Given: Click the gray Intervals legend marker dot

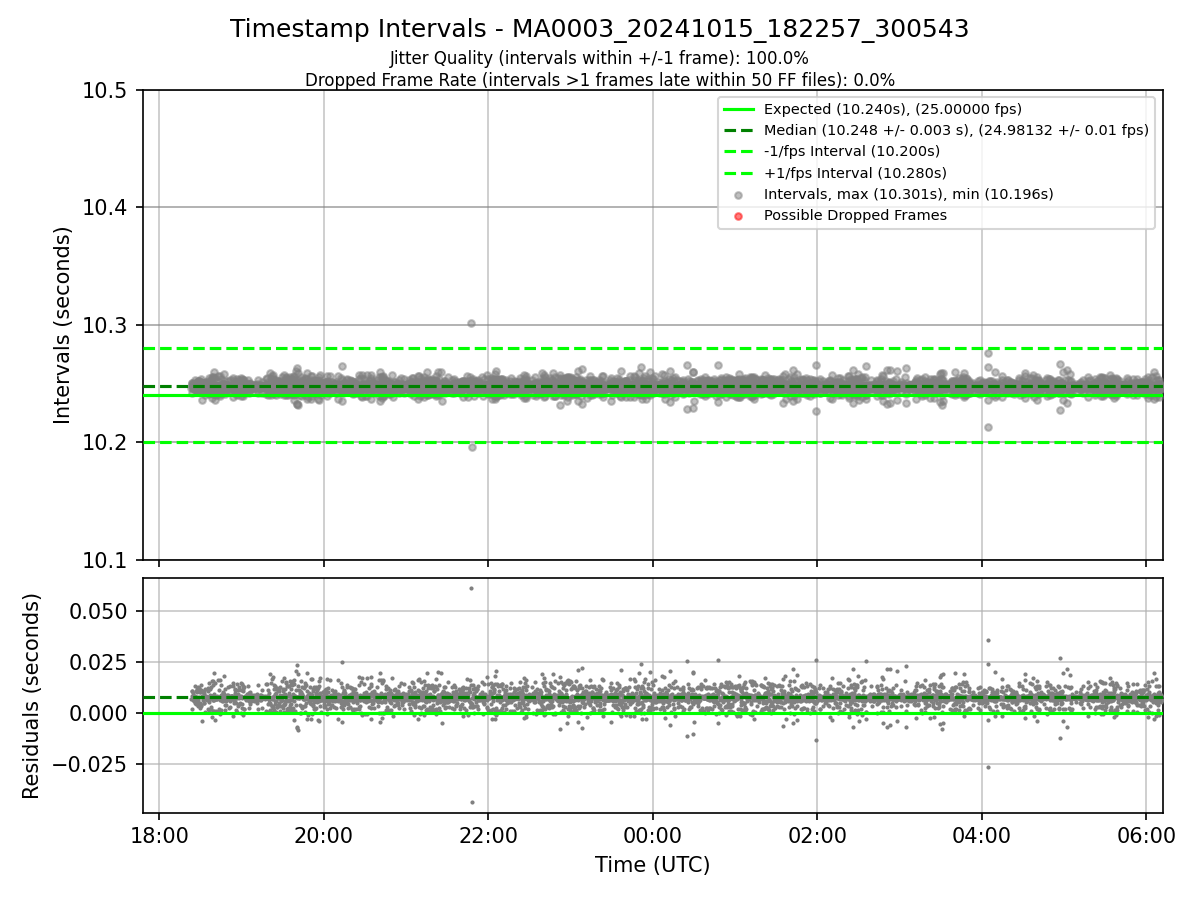Looking at the screenshot, I should (738, 195).
